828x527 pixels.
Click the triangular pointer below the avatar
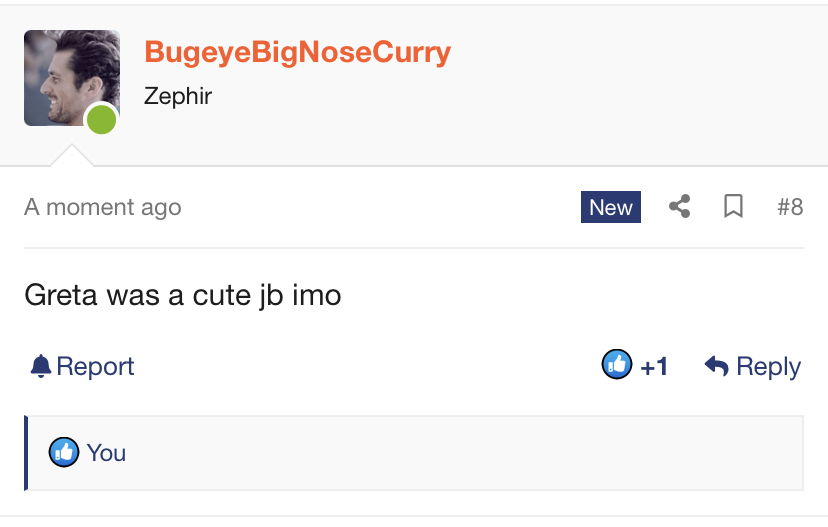pos(72,155)
